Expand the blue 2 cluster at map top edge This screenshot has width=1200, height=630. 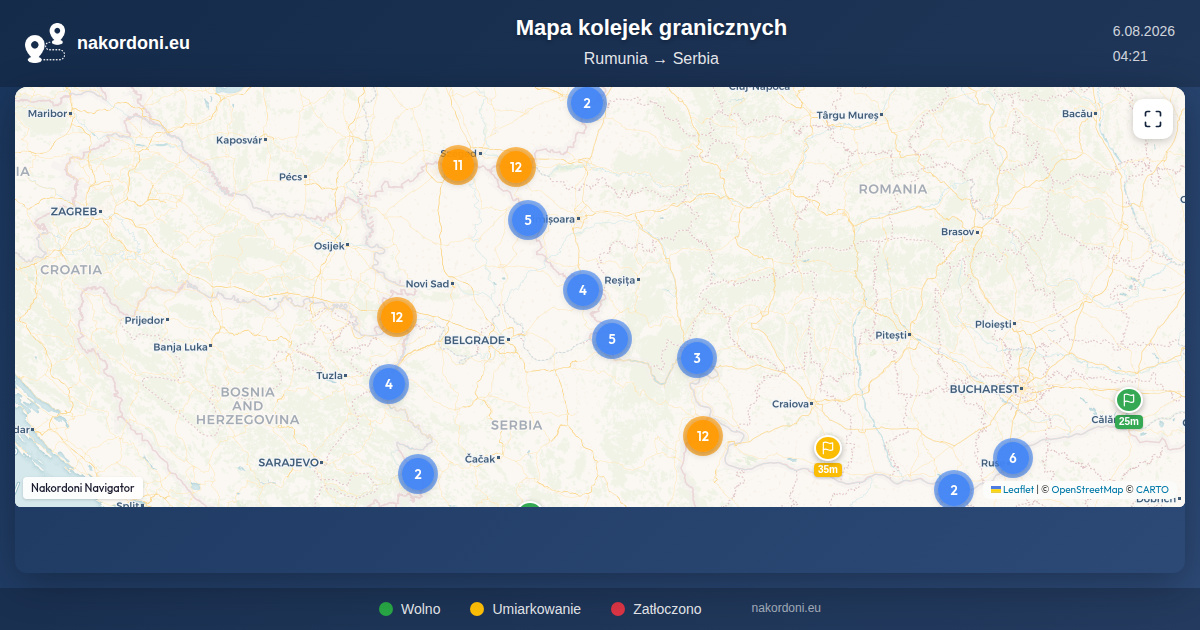587,103
